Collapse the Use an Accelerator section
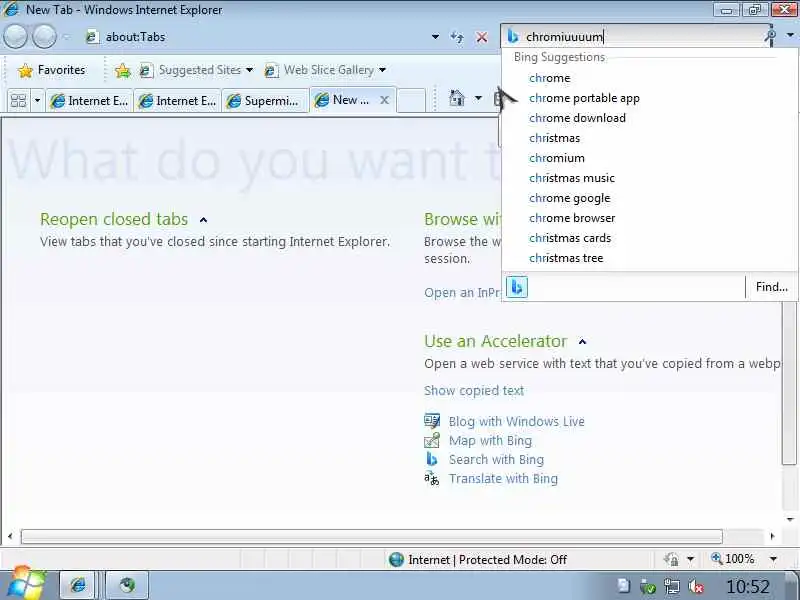800x600 pixels. tap(582, 342)
